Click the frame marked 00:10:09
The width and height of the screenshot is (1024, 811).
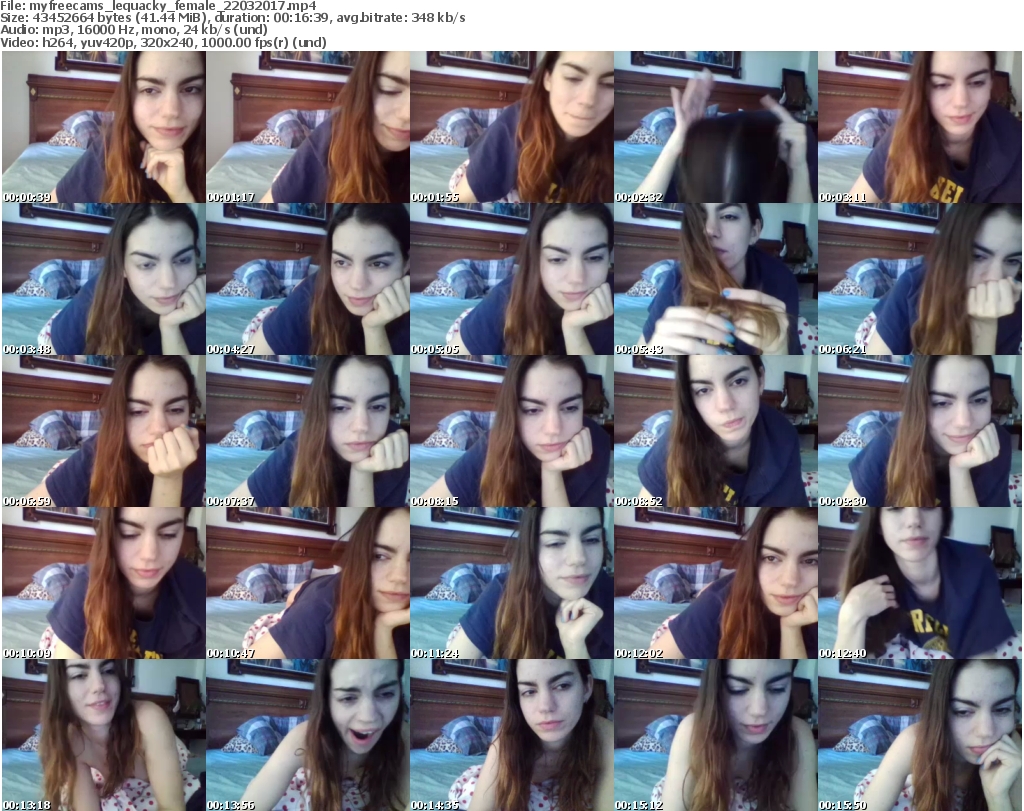coord(104,583)
